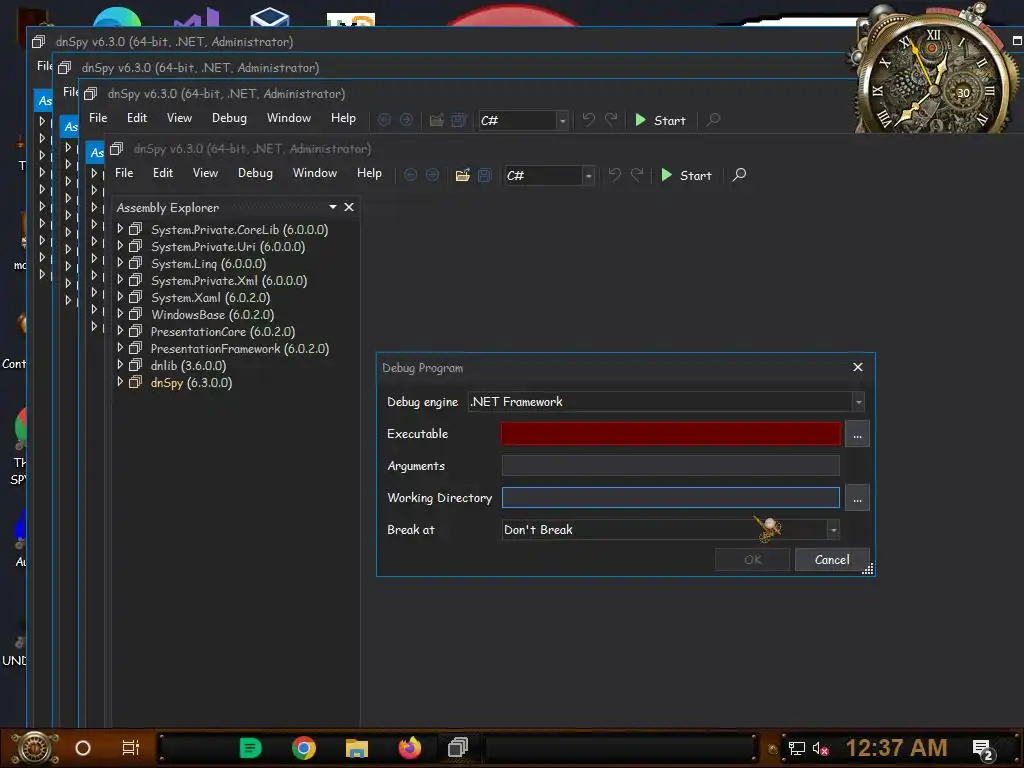The height and width of the screenshot is (768, 1024).
Task: Open Firefox from the taskbar
Action: click(410, 748)
